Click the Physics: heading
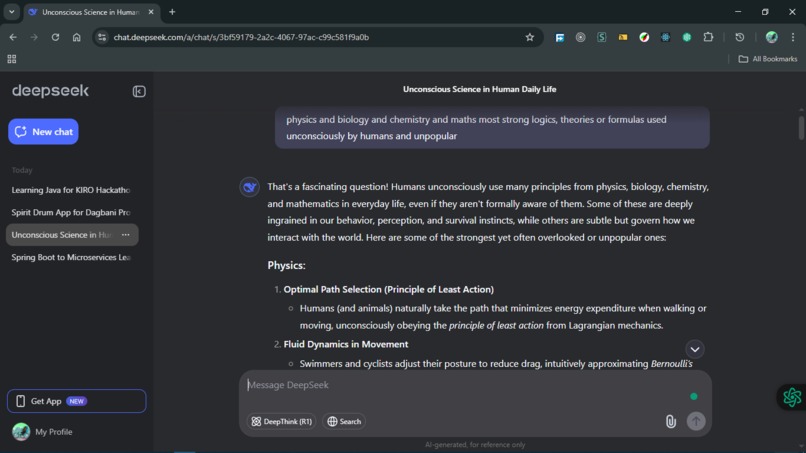This screenshot has width=806, height=453. 286,265
